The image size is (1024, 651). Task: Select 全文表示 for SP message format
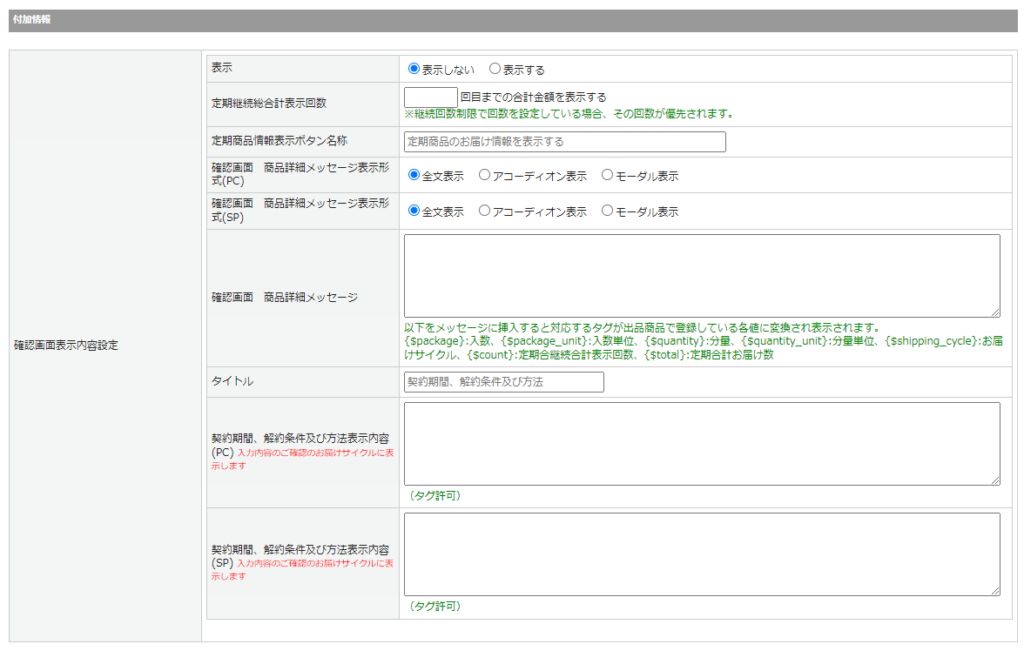tap(414, 211)
